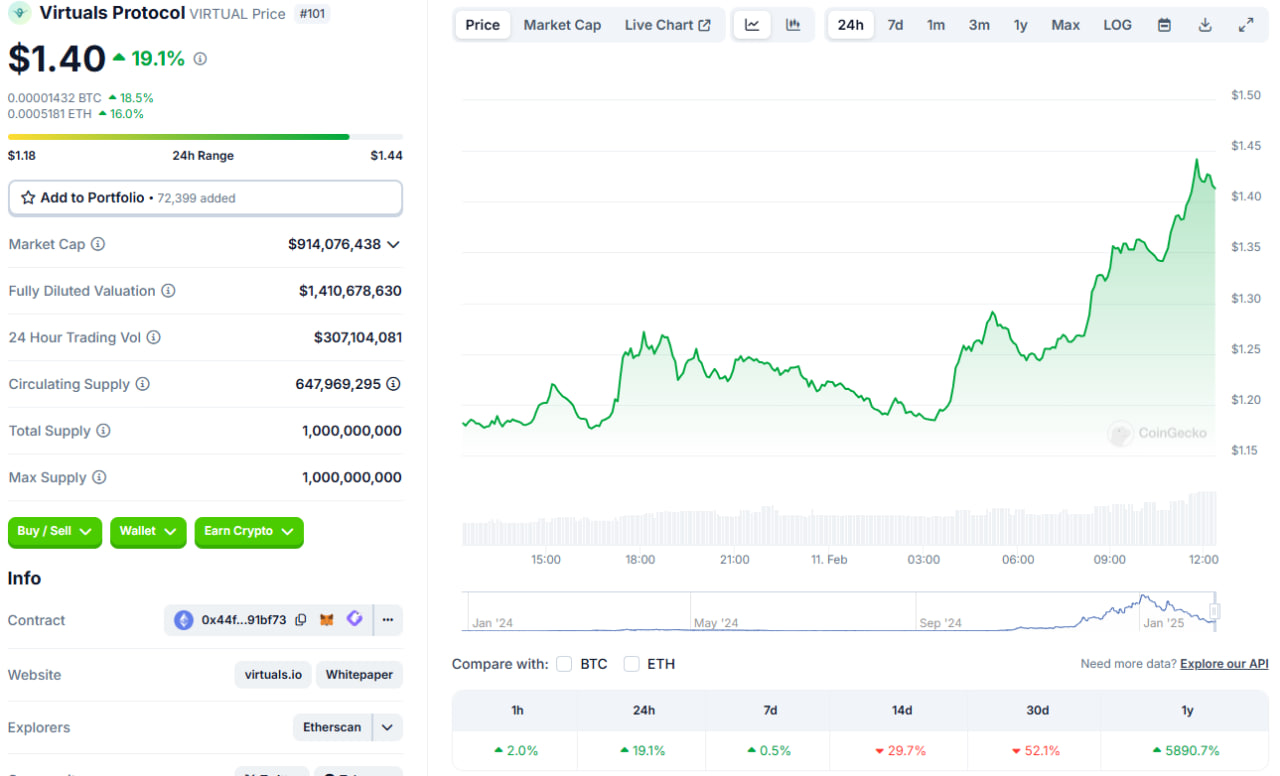The width and height of the screenshot is (1280, 776).
Task: Select the 24h time range
Action: click(x=851, y=25)
